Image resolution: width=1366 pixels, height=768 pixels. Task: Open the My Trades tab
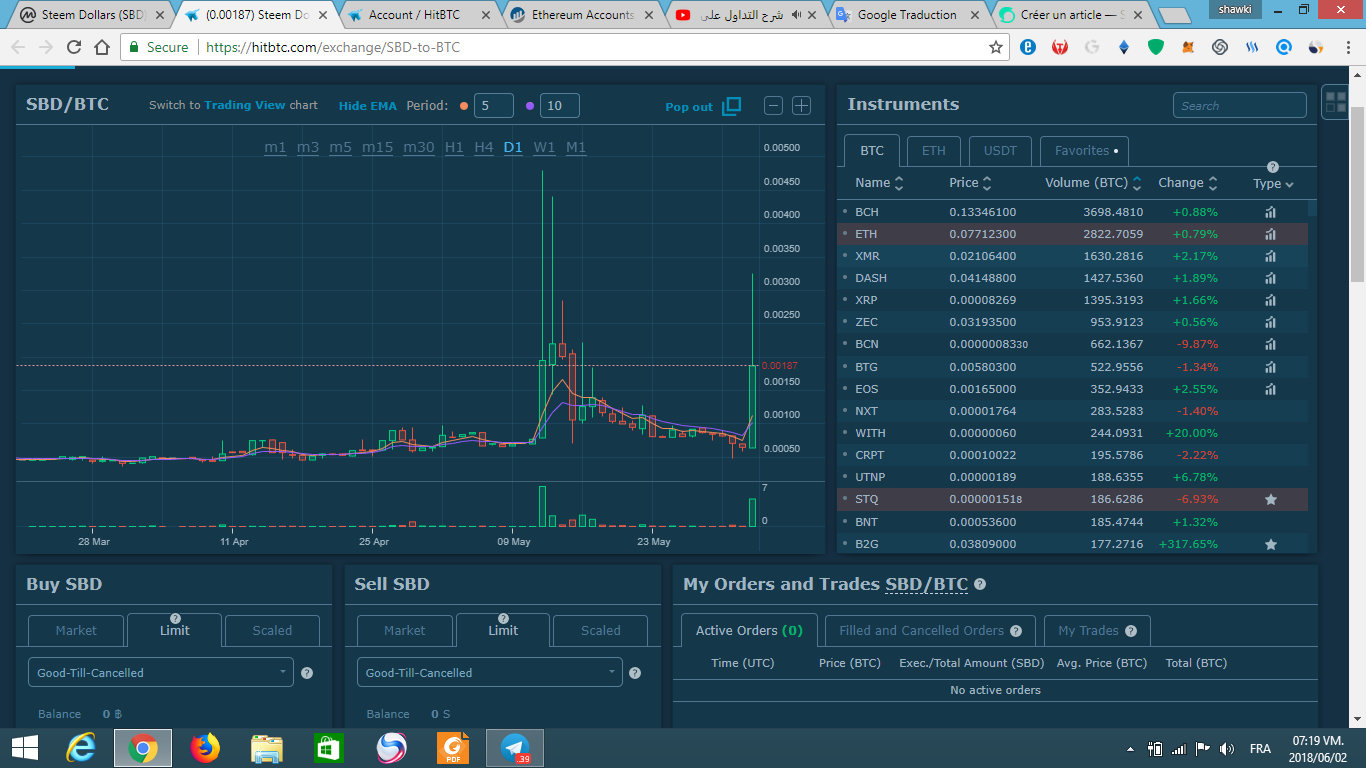1097,631
